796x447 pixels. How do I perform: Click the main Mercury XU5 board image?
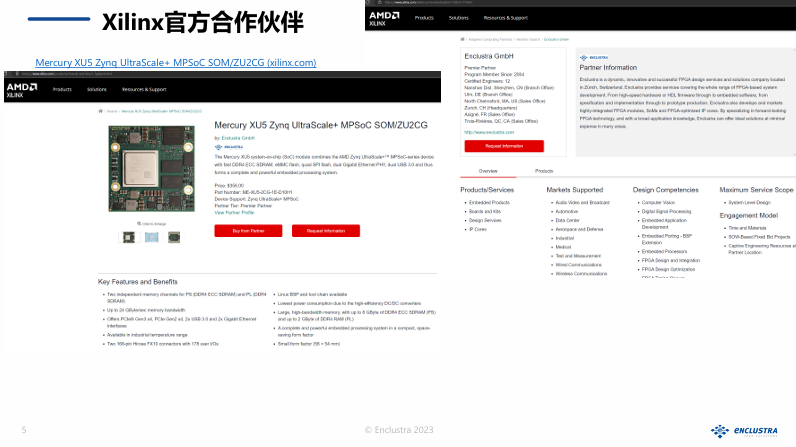[151, 169]
